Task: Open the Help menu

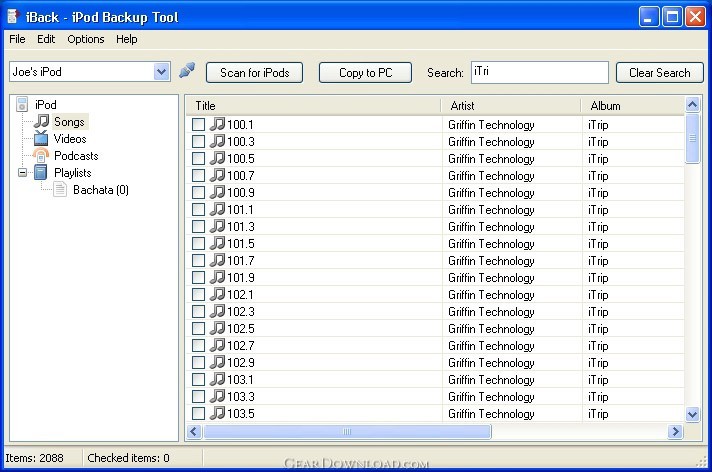Action: click(127, 39)
